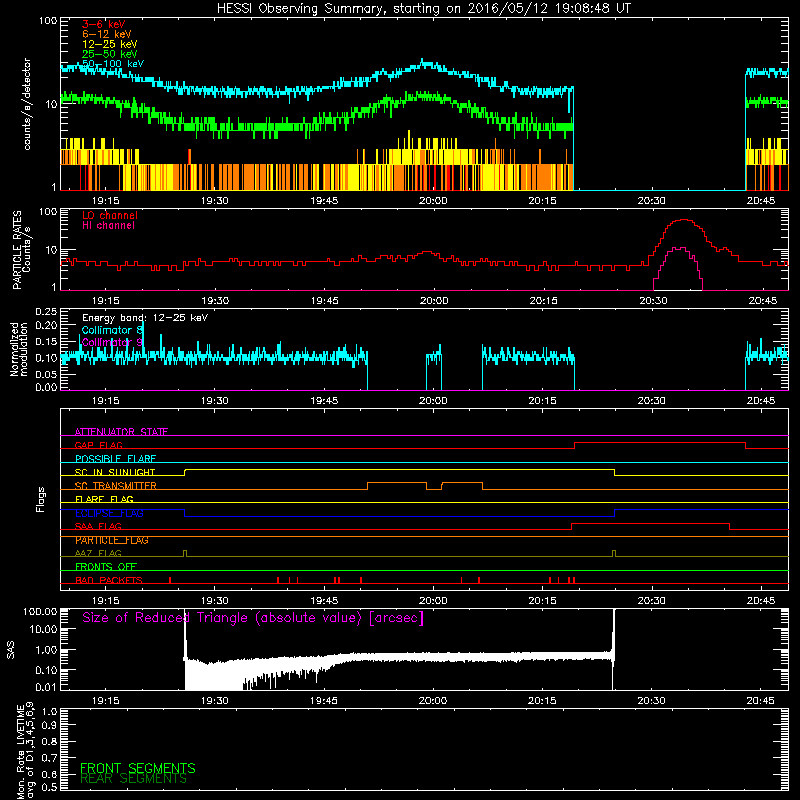Click the HESSI Observing Summary title text
The image size is (800, 800).
tap(423, 9)
